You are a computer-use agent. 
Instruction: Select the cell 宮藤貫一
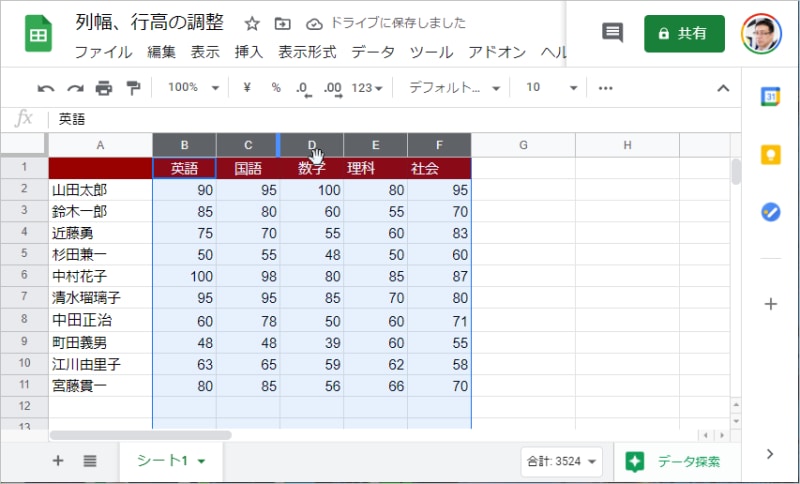(x=101, y=386)
